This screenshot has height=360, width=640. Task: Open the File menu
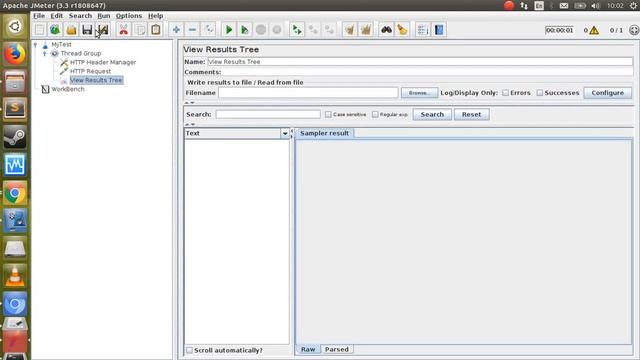click(39, 16)
